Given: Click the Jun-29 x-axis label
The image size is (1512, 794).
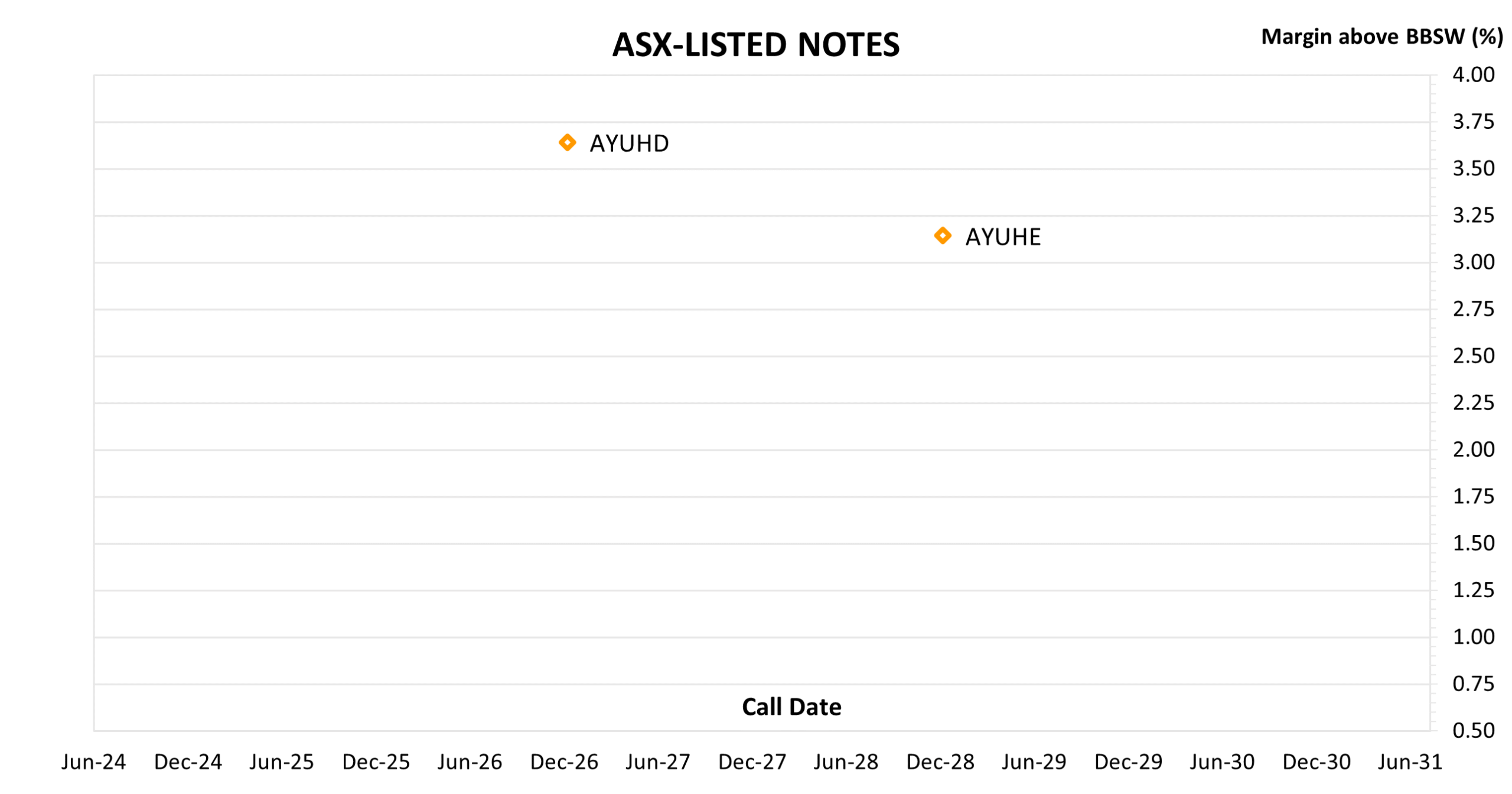Looking at the screenshot, I should [x=1034, y=762].
